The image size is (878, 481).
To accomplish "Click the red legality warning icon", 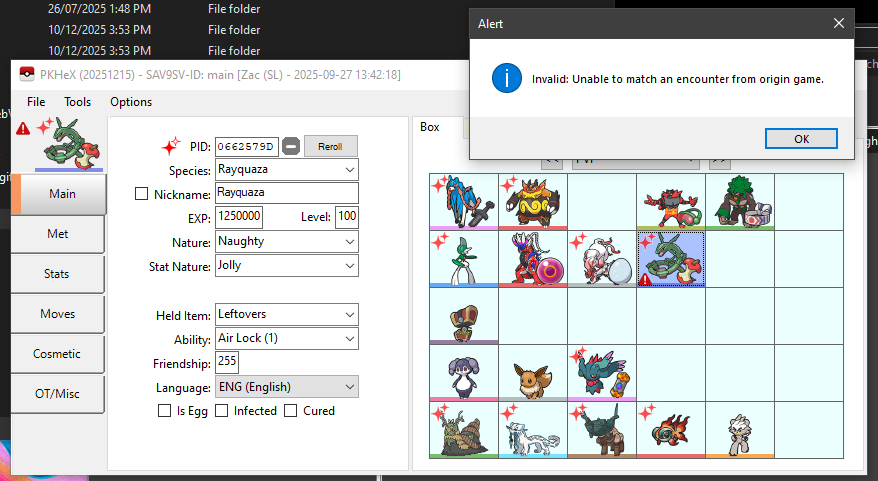I will [x=22, y=128].
